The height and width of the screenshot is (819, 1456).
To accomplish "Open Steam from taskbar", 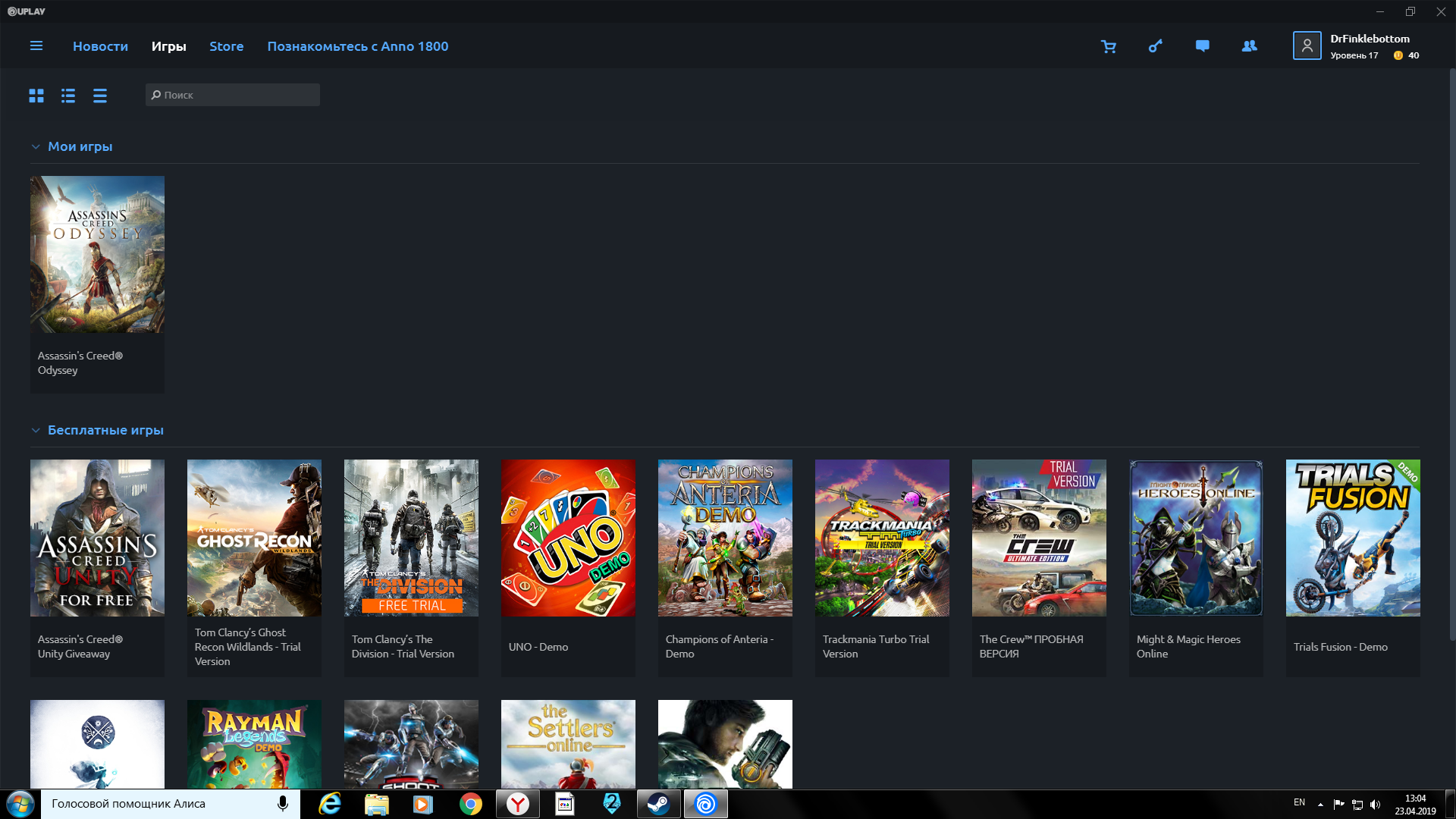I will (658, 804).
